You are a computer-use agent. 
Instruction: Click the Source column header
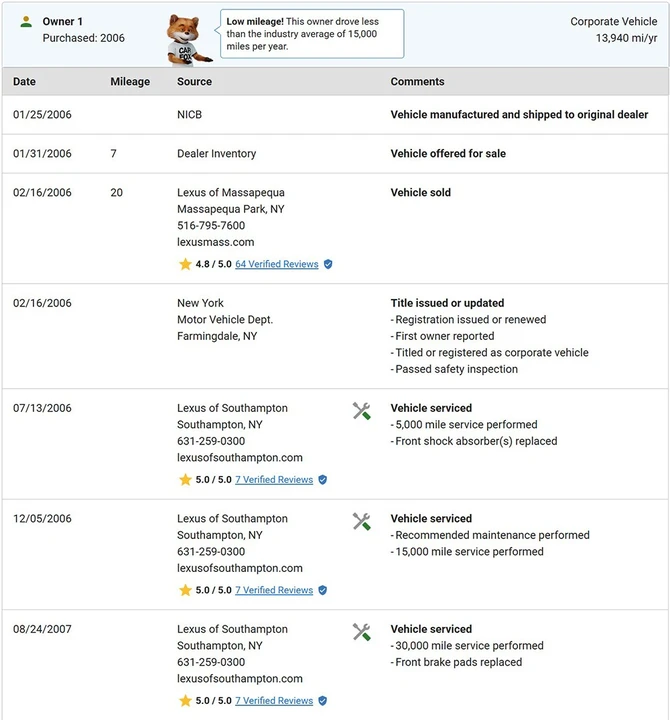(x=194, y=81)
